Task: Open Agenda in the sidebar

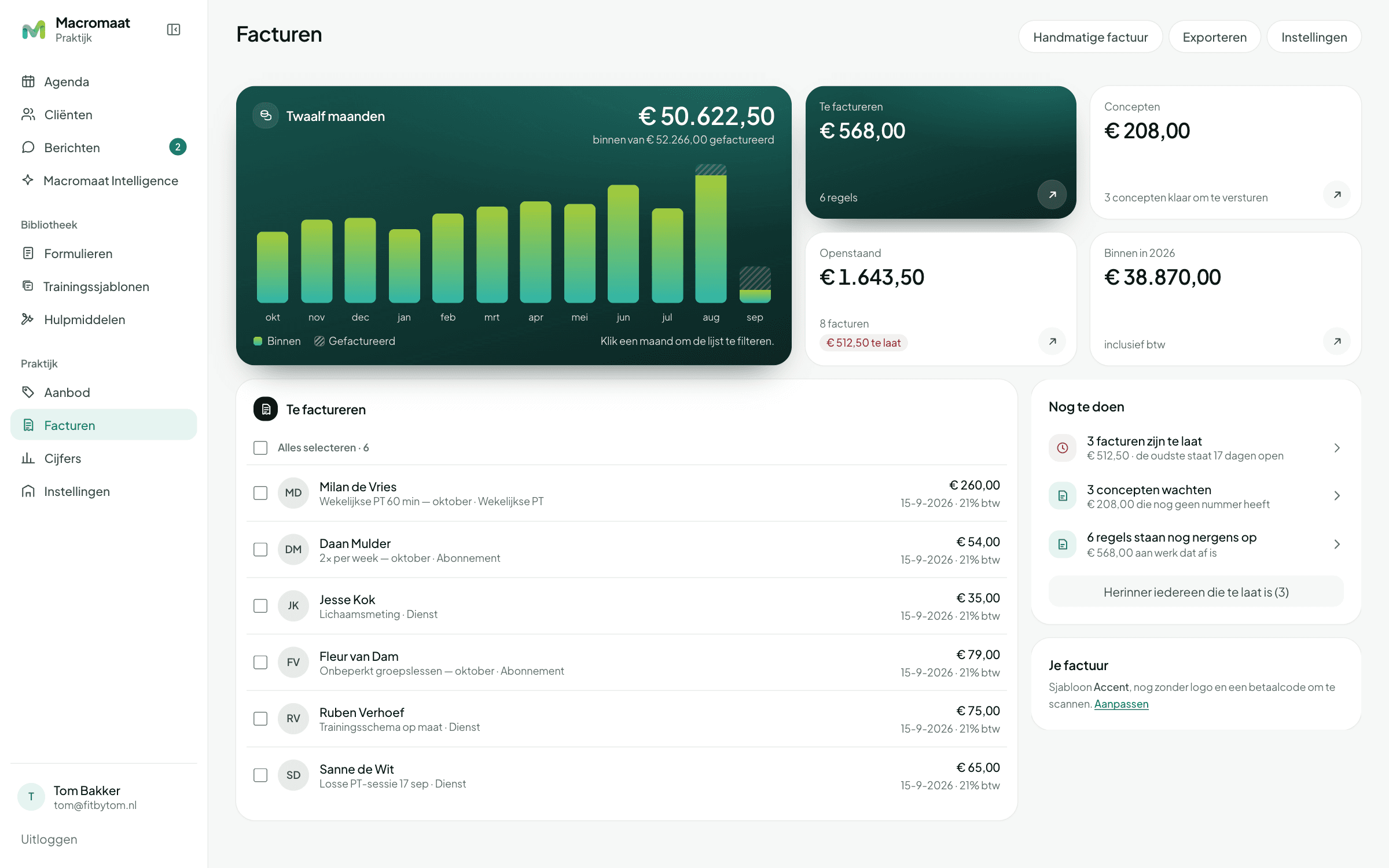Action: (104, 82)
